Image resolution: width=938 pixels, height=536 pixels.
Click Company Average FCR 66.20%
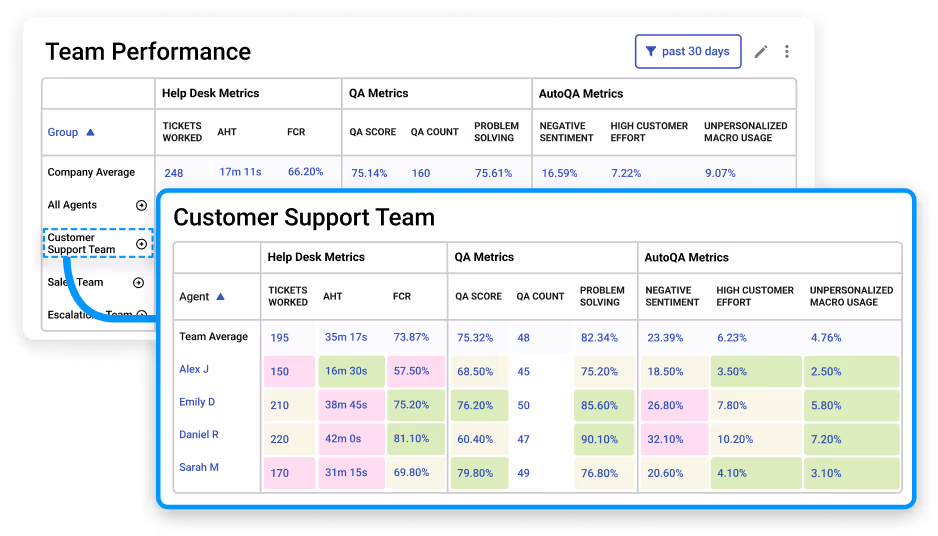pos(306,172)
